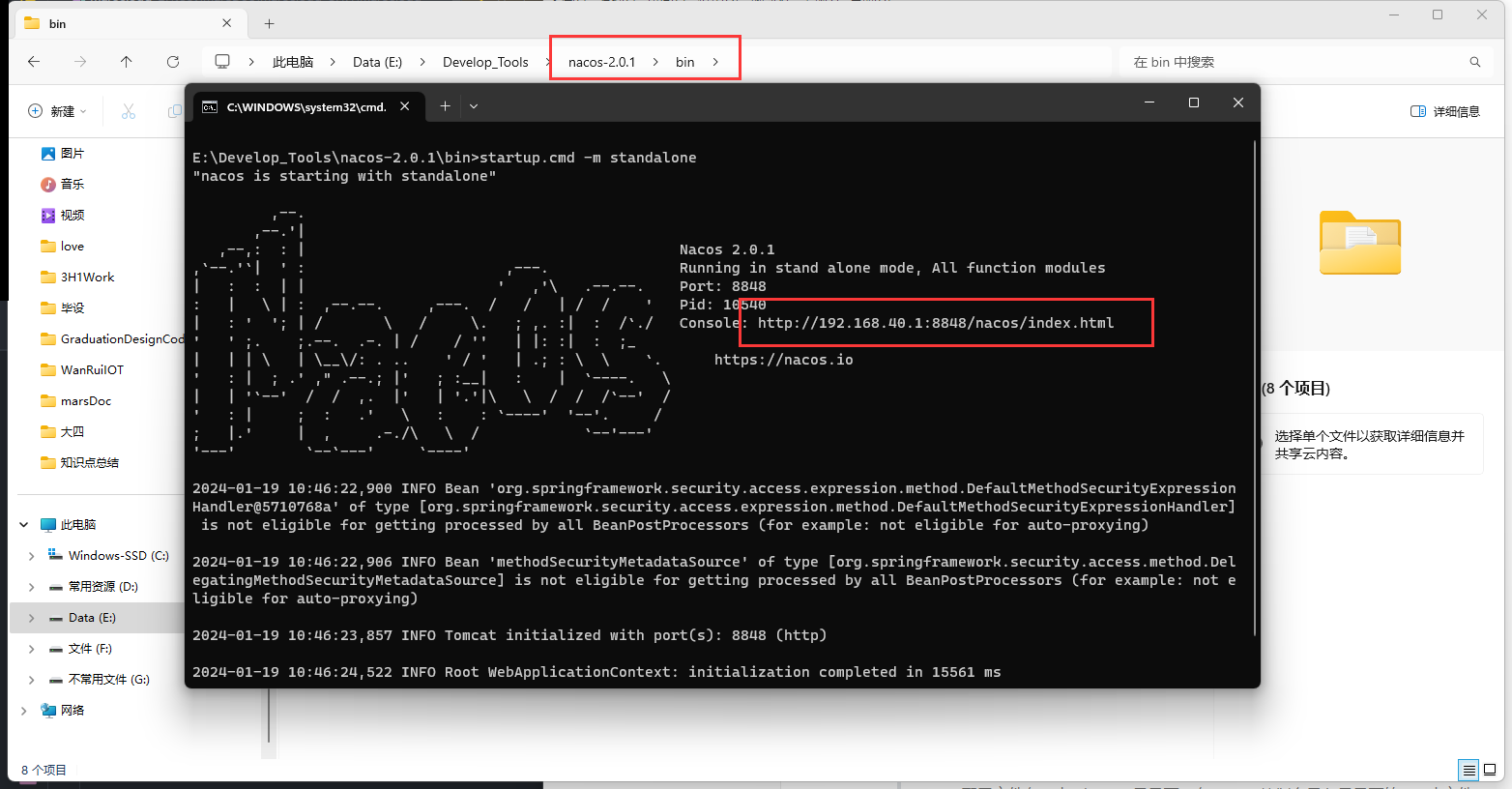
Task: Click the folder preview thumbnail in details pane
Action: 1360,243
